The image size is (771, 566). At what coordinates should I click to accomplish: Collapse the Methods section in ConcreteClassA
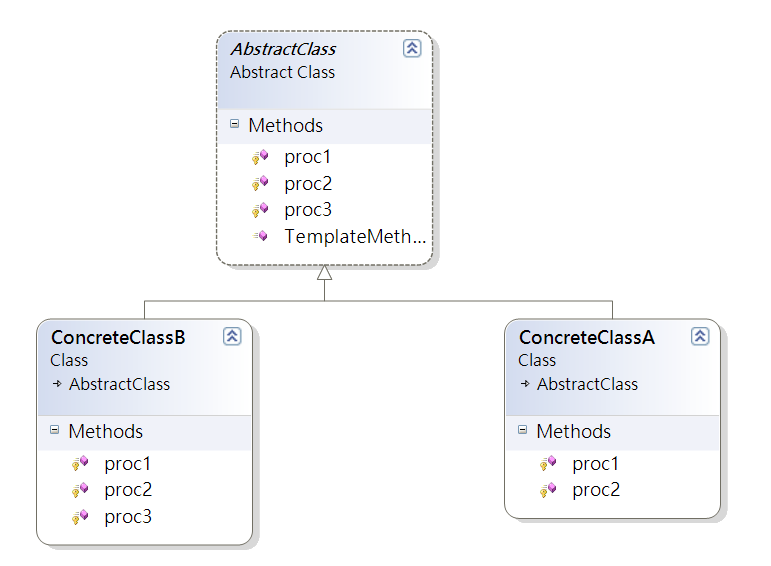(523, 431)
